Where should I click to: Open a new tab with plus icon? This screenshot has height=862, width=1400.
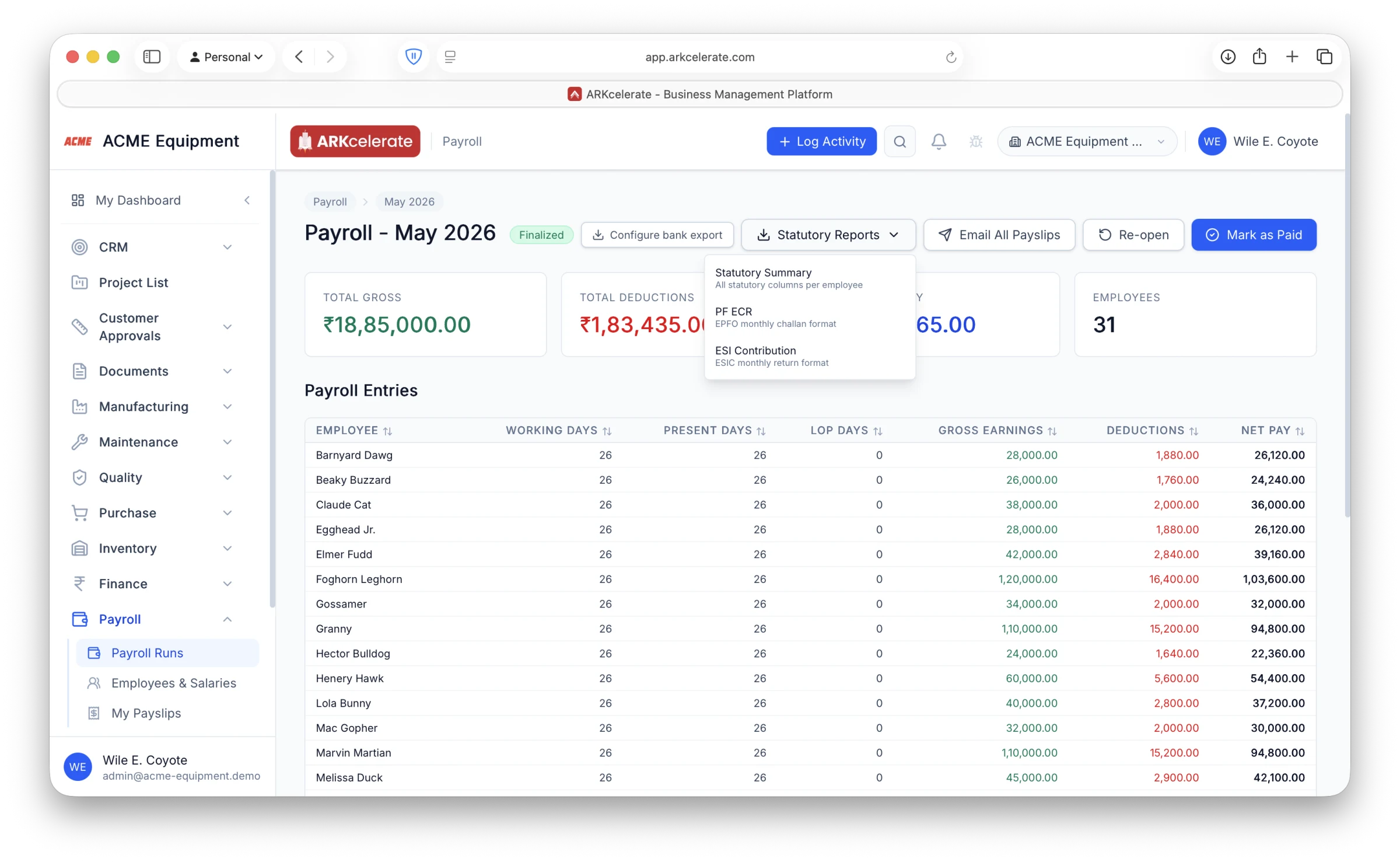[1292, 57]
